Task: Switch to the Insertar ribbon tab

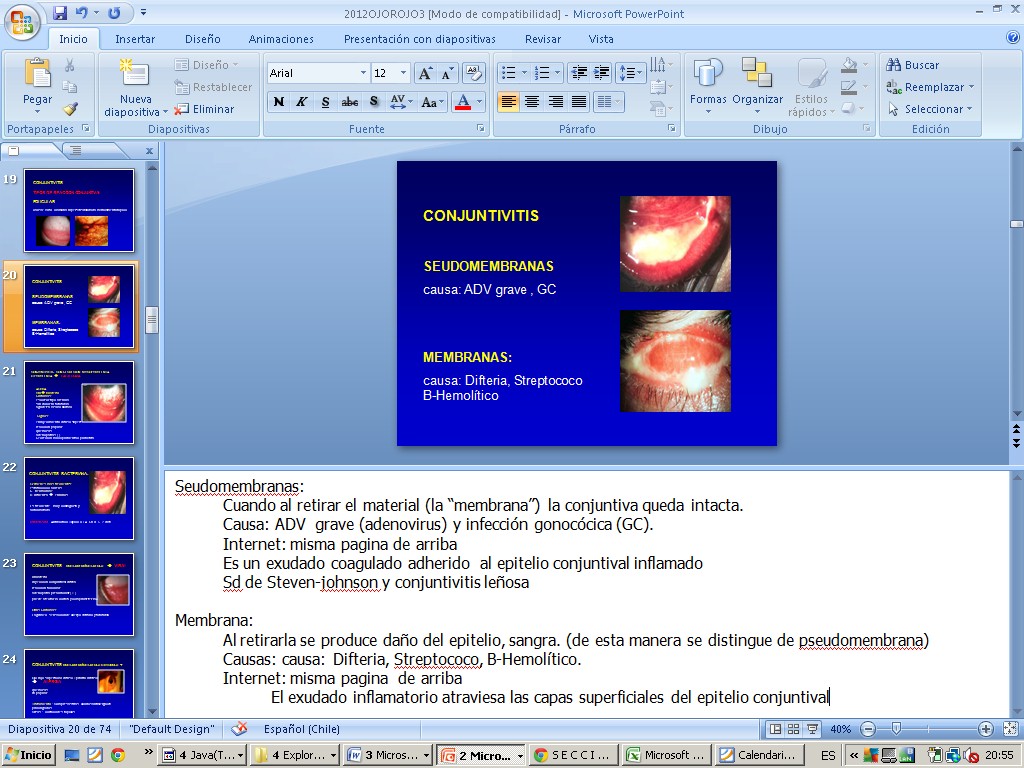Action: click(x=135, y=39)
